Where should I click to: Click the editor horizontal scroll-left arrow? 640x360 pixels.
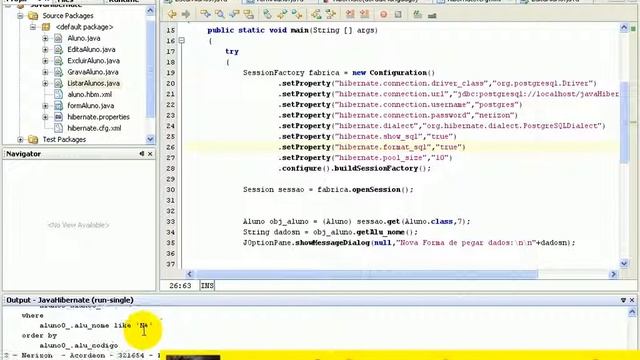(x=189, y=274)
